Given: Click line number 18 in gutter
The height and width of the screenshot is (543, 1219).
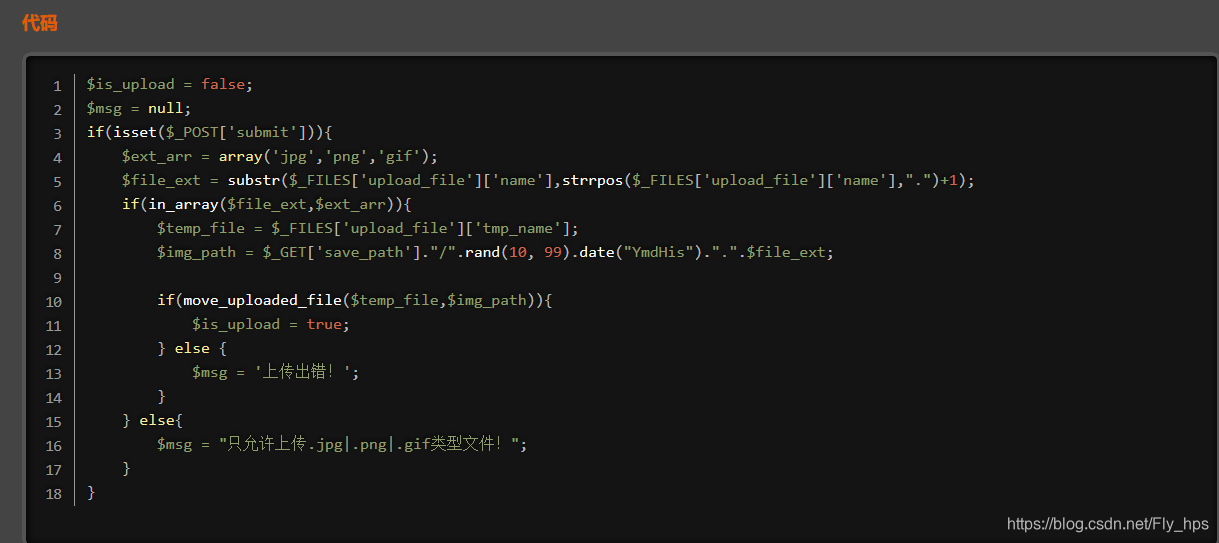Looking at the screenshot, I should coord(54,494).
